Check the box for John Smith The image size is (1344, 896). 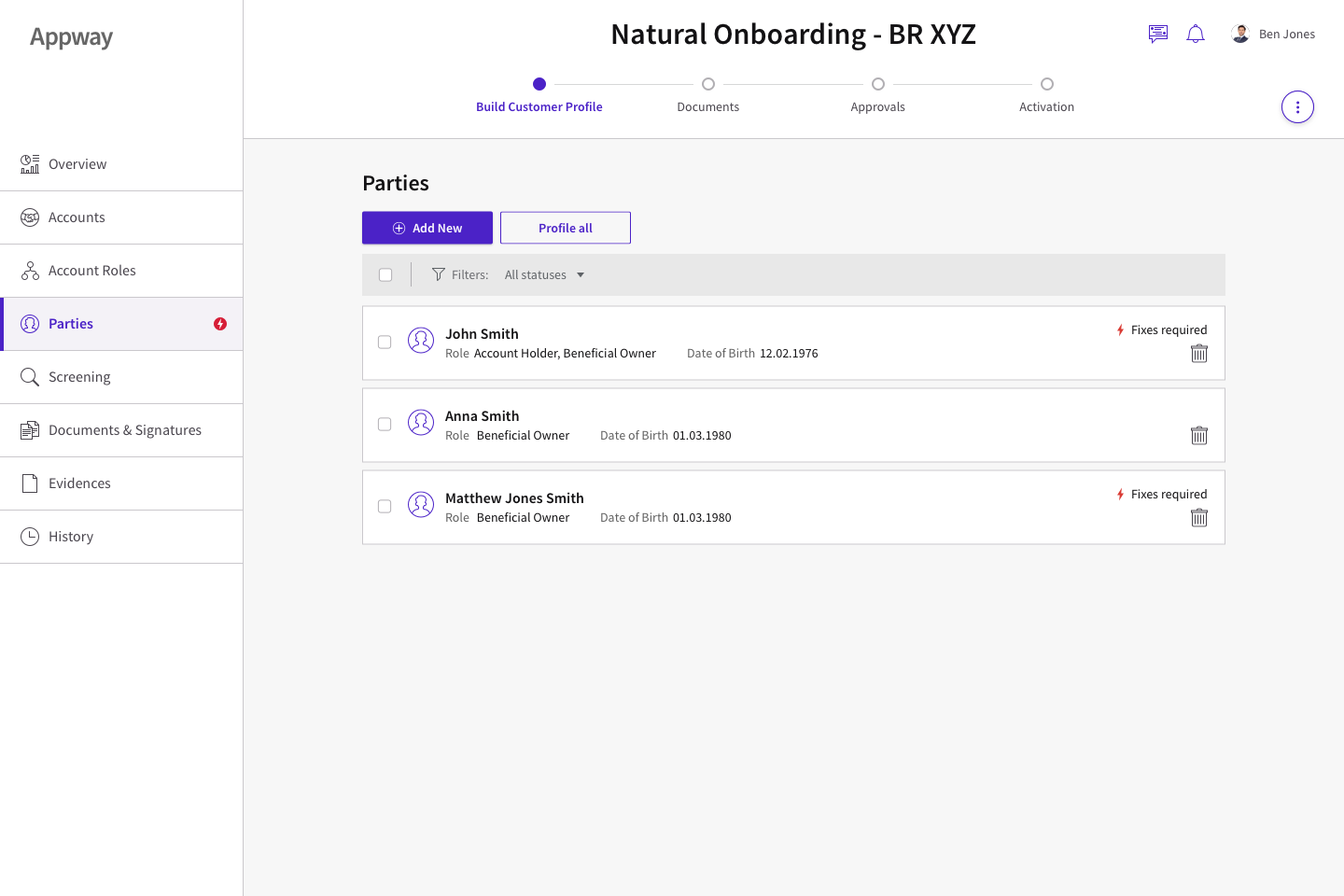(385, 343)
